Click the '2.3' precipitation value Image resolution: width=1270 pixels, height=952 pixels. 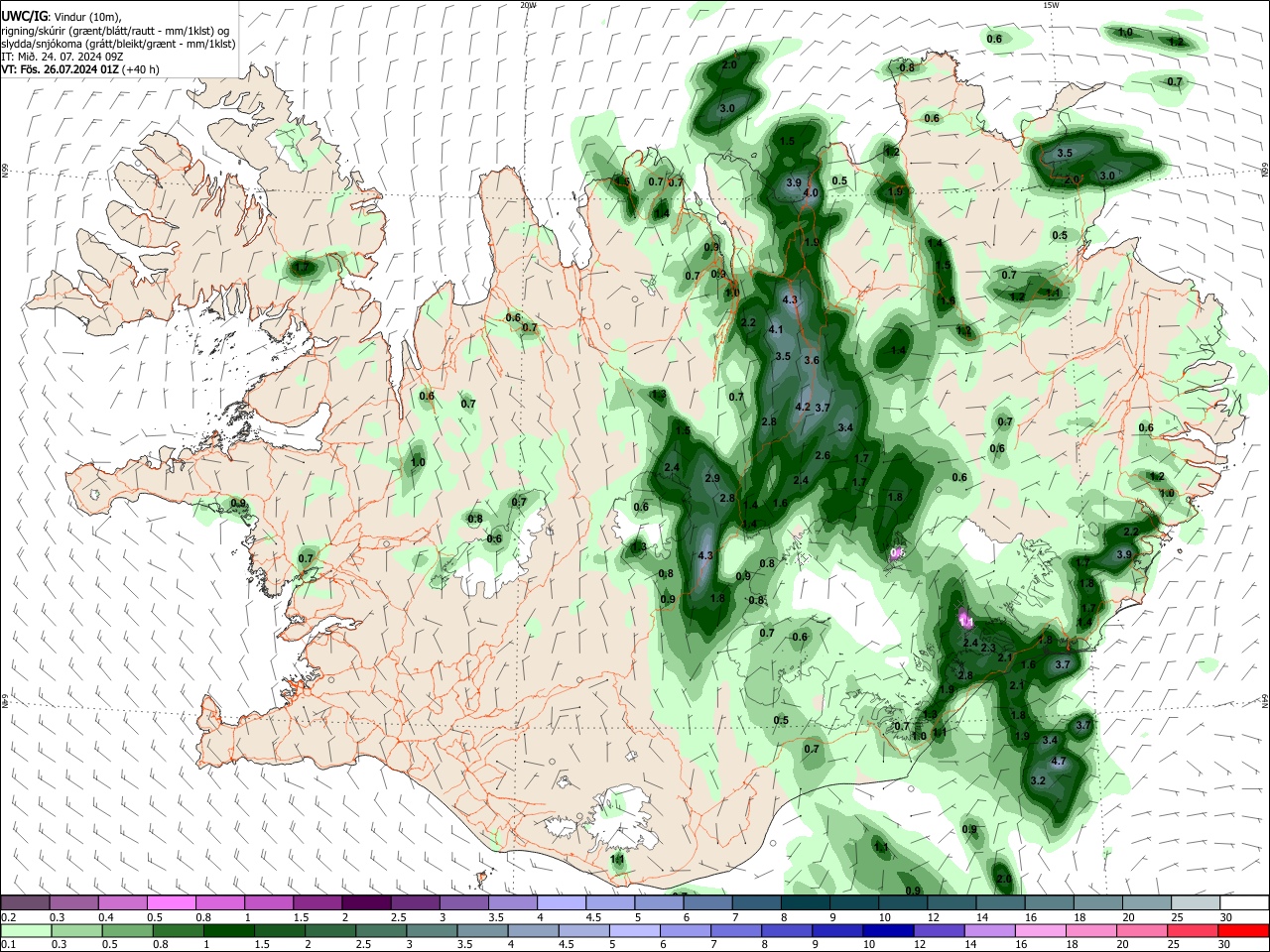coord(988,648)
